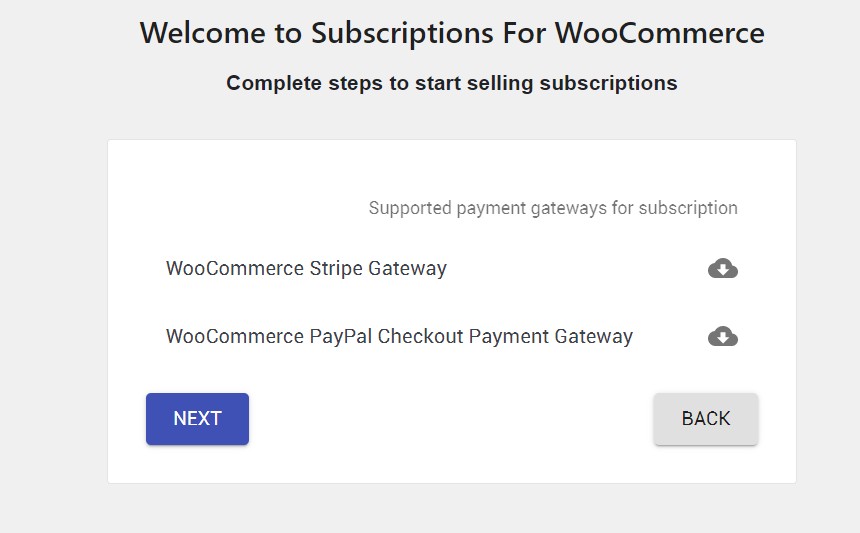Click the word Stripe in the first gateway row

[336, 269]
